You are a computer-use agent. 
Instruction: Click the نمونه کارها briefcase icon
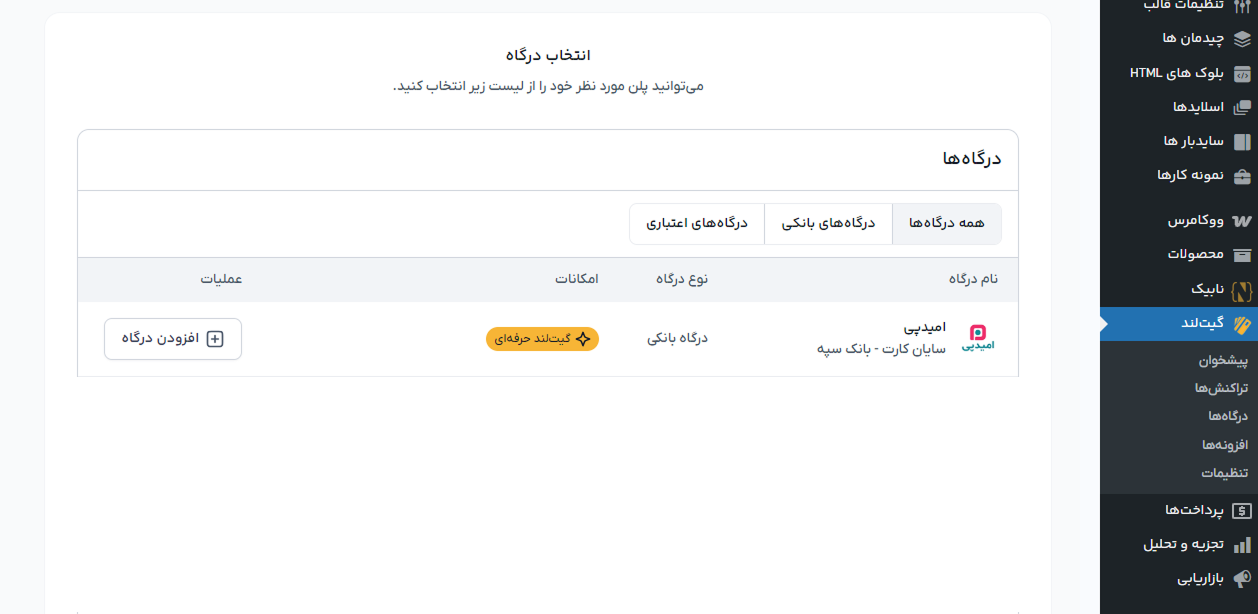click(x=1241, y=175)
